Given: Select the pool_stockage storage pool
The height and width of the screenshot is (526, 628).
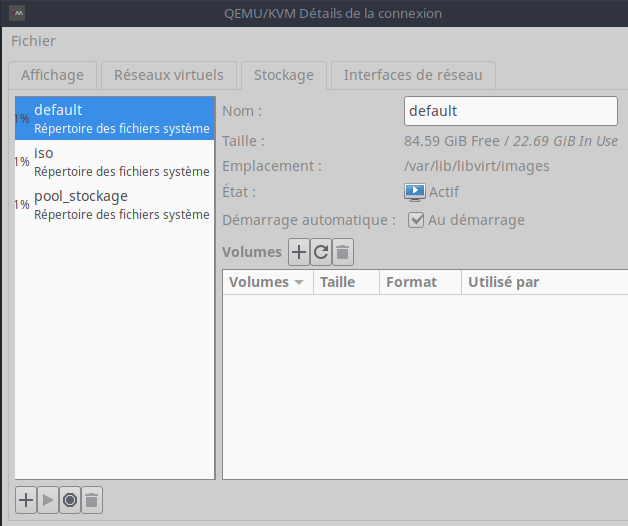Looking at the screenshot, I should coord(115,205).
